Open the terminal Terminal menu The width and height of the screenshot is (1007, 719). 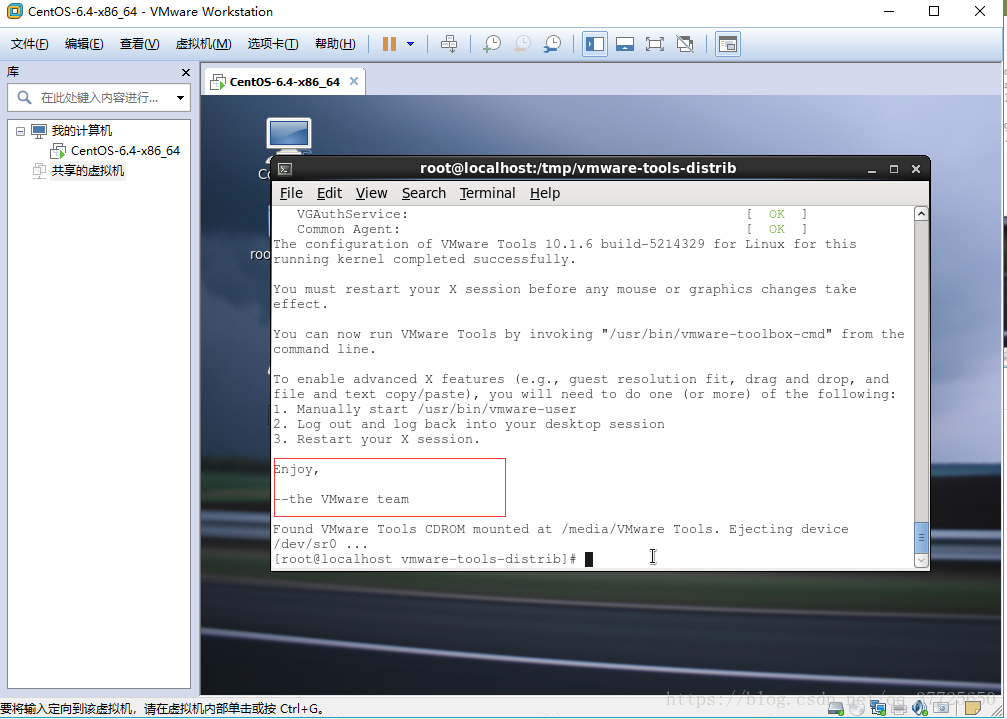pyautogui.click(x=487, y=193)
